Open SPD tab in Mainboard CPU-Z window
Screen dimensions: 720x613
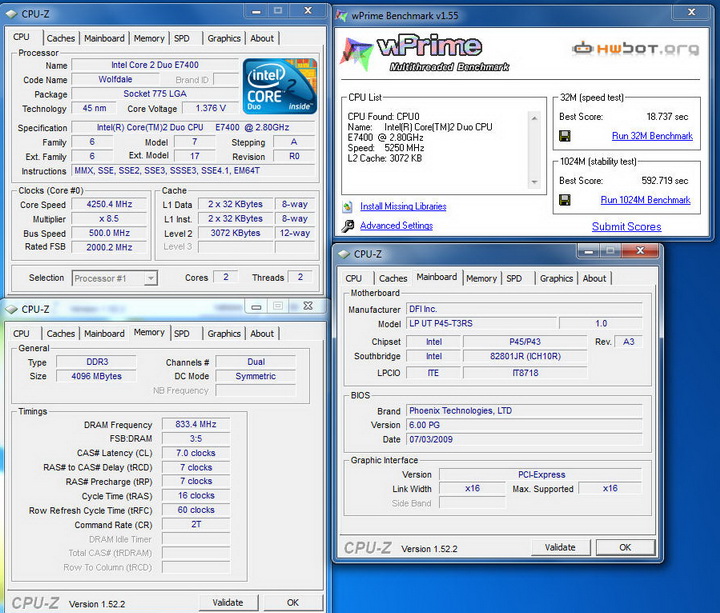[514, 279]
